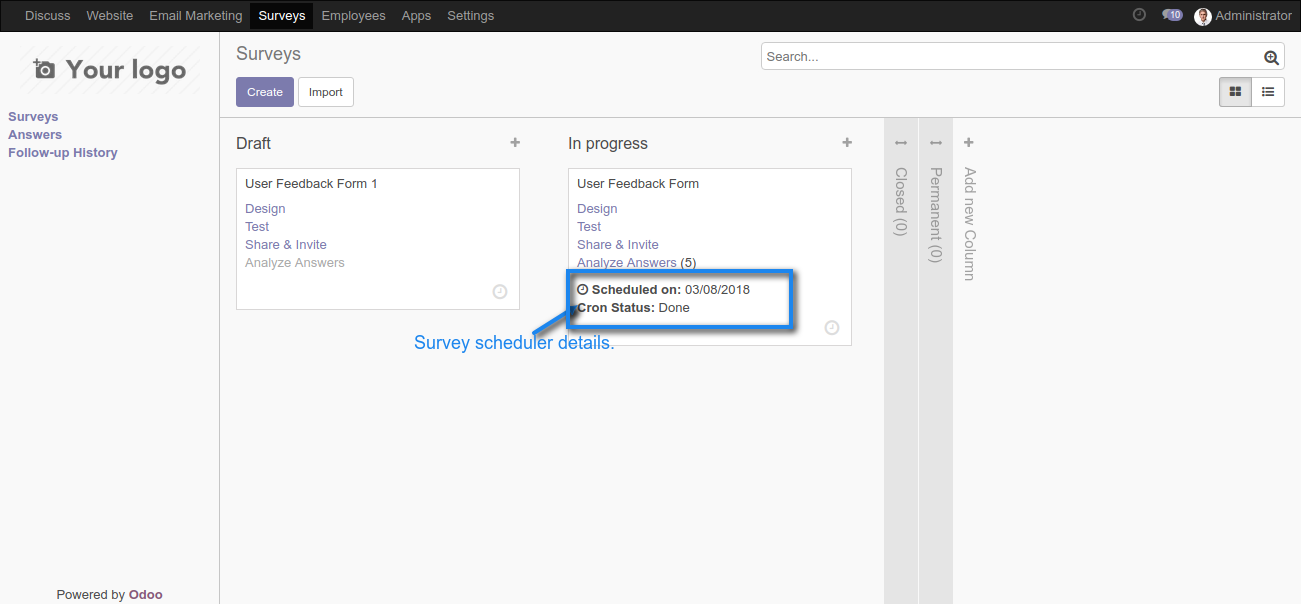Open activity clock on User Feedback Form 1 card
Viewport: 1301px width, 604px height.
(x=500, y=292)
